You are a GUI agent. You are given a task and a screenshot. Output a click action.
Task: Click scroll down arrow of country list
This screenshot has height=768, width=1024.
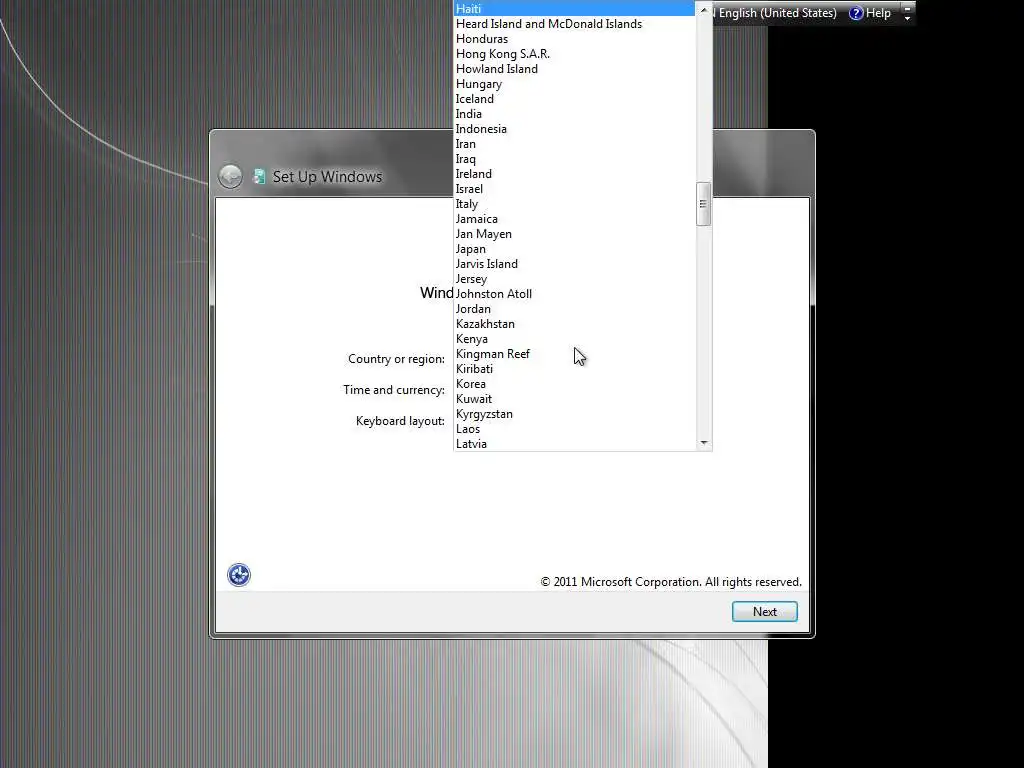point(703,443)
